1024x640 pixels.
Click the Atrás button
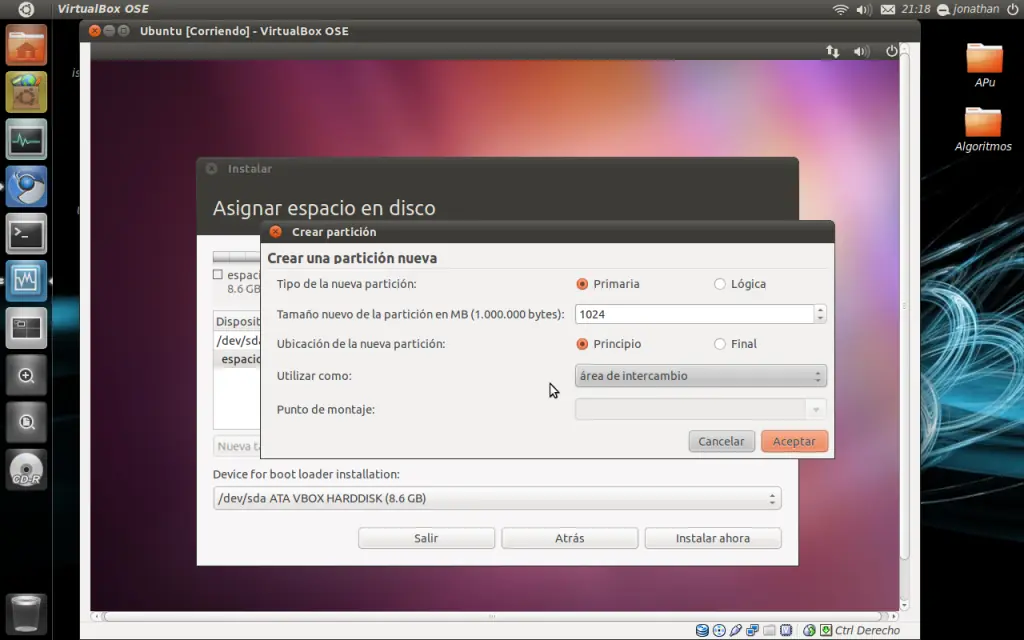569,538
